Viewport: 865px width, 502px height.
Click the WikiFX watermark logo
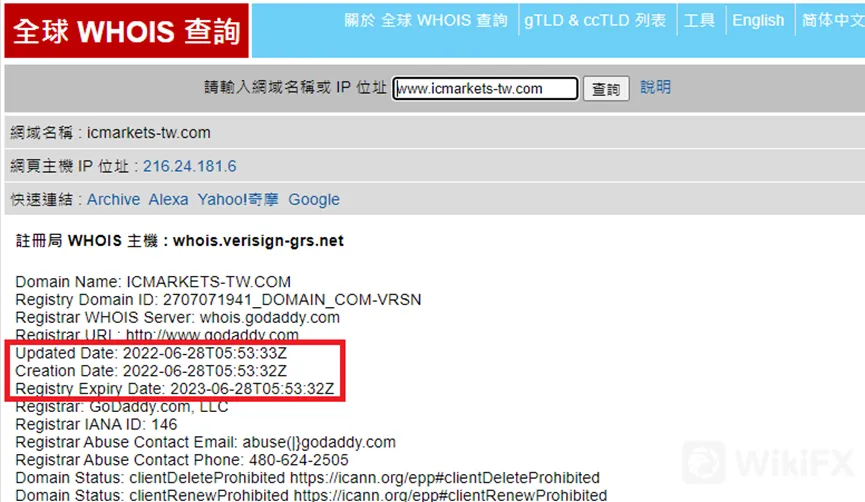768,462
